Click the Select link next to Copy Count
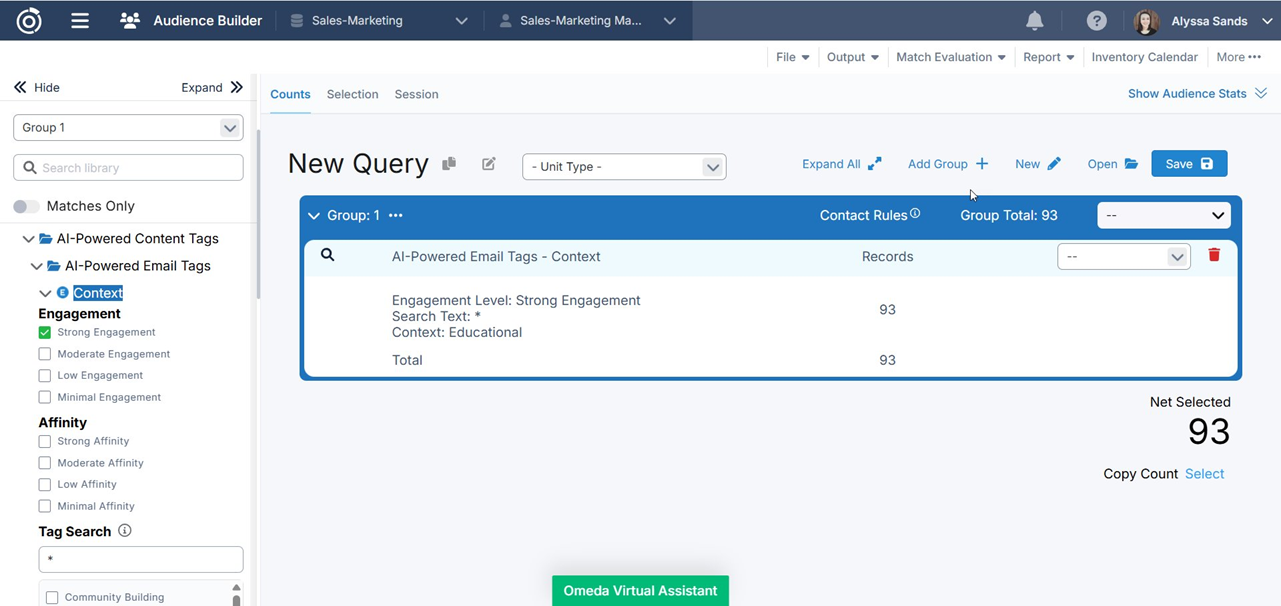Image resolution: width=1281 pixels, height=606 pixels. (x=1204, y=474)
